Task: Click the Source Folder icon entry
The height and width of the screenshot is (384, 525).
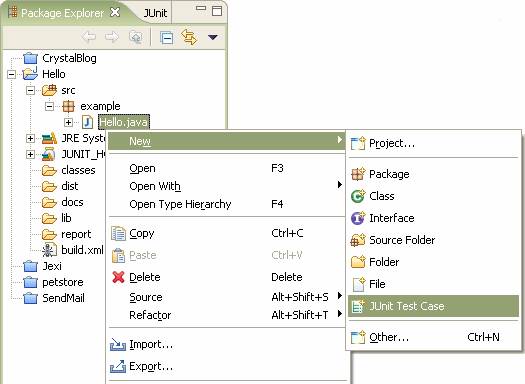Action: [358, 240]
